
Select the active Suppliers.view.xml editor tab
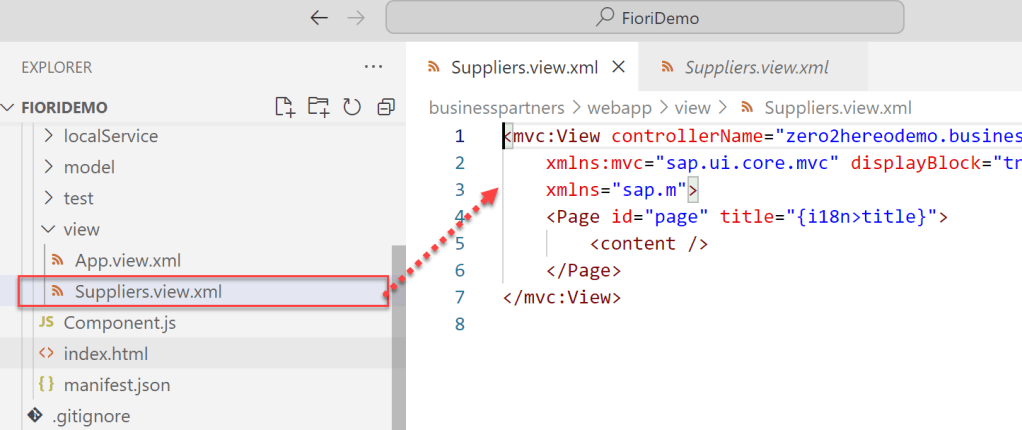tap(524, 67)
